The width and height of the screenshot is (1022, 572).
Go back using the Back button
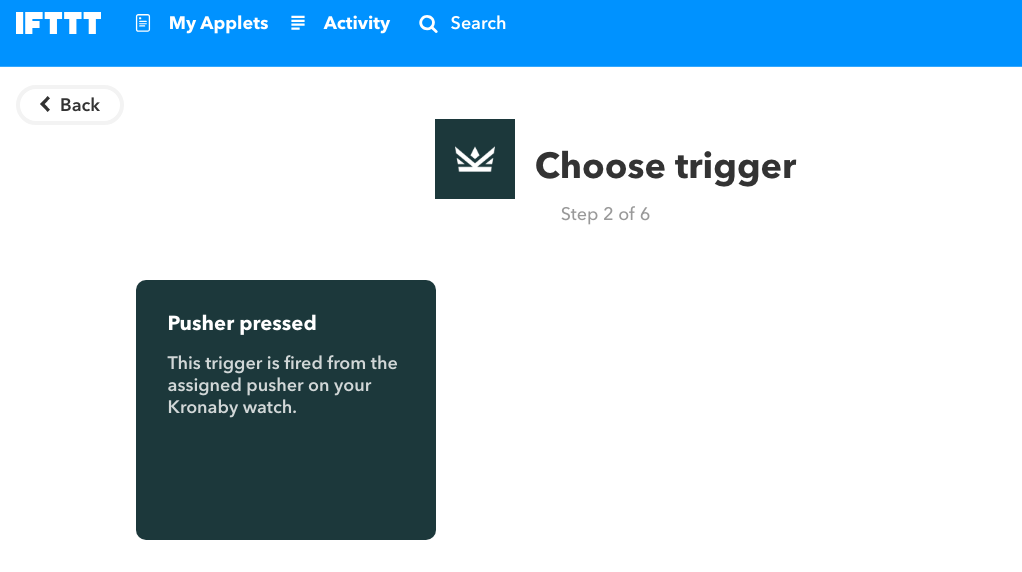coord(70,105)
